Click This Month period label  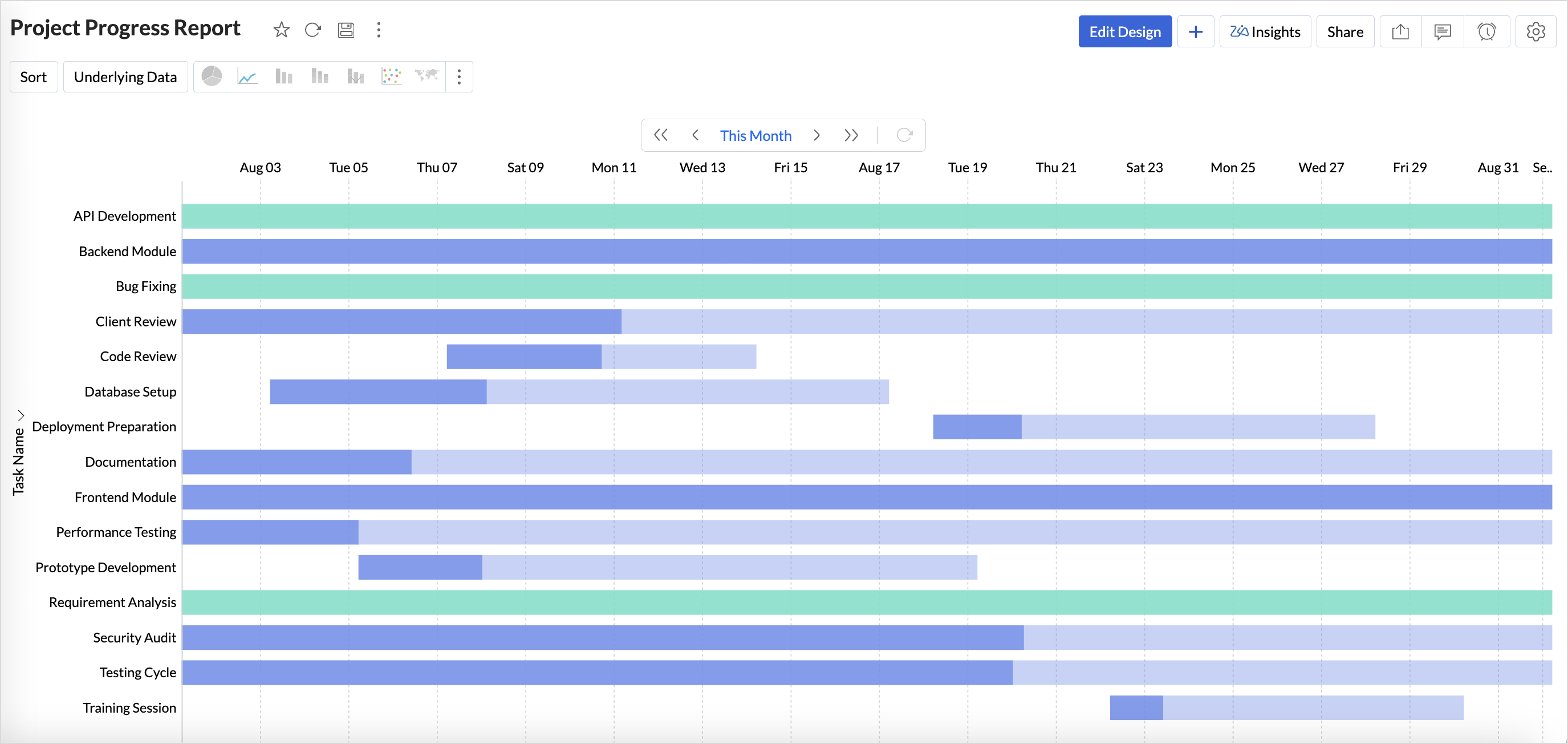tap(755, 136)
